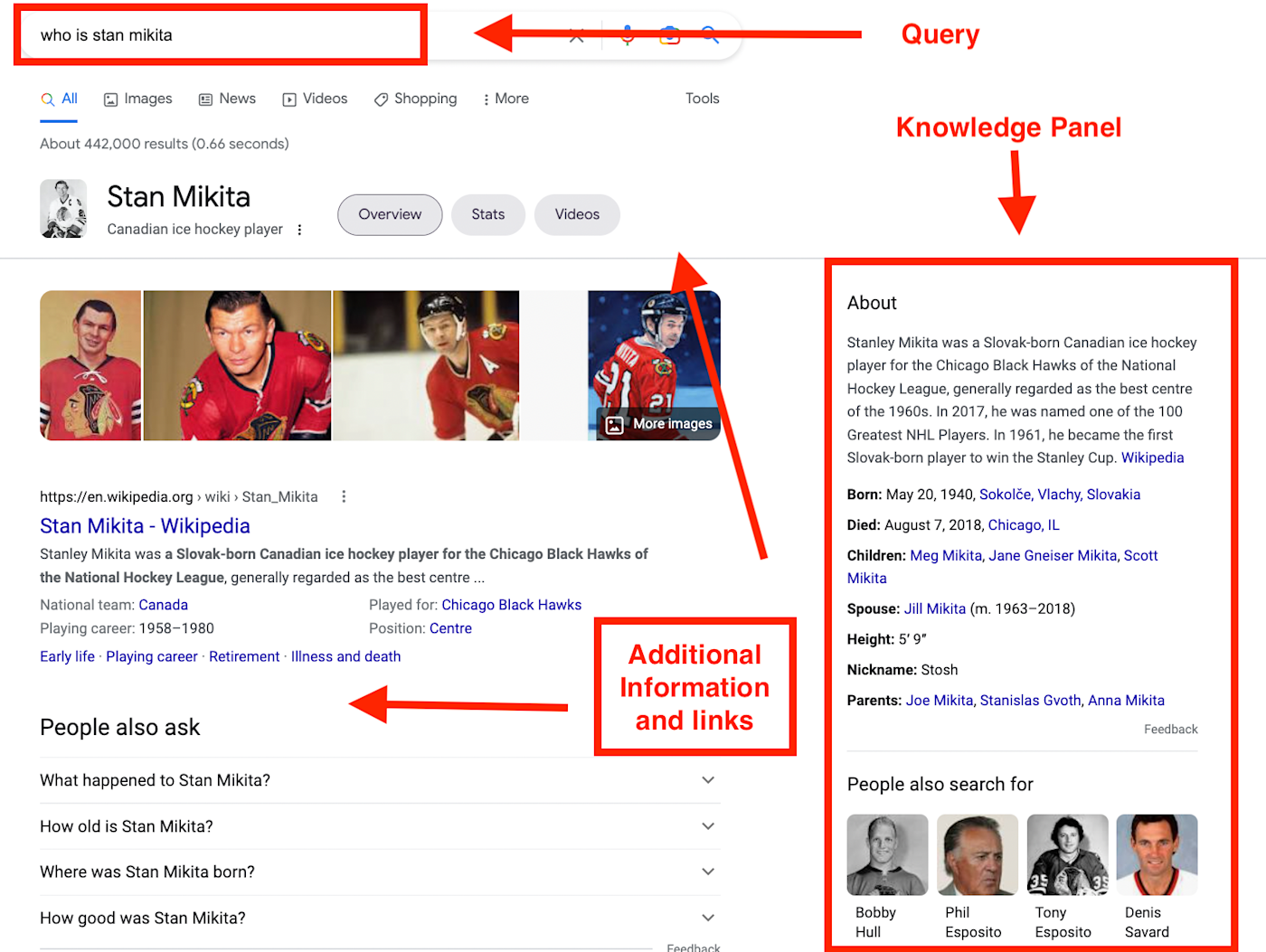This screenshot has width=1266, height=952.
Task: Expand 'How old is Stan Mikita?'
Action: (380, 826)
